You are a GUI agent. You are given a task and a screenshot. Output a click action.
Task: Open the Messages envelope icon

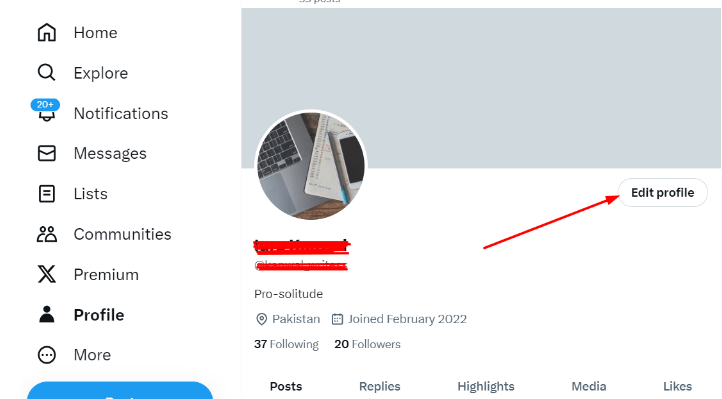[x=47, y=153]
